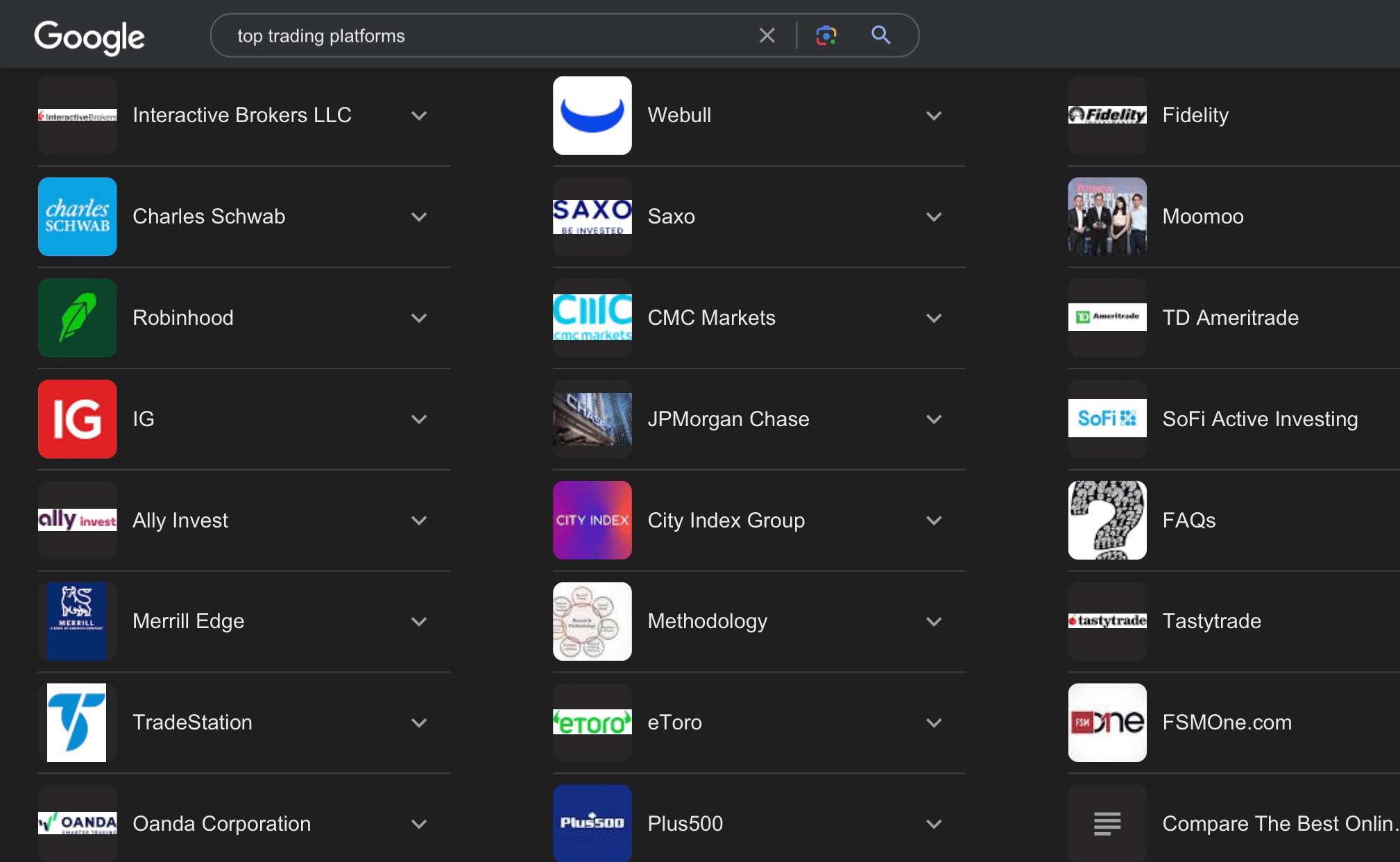The height and width of the screenshot is (862, 1400).
Task: Expand the Saxo entry chevron
Action: 934,217
